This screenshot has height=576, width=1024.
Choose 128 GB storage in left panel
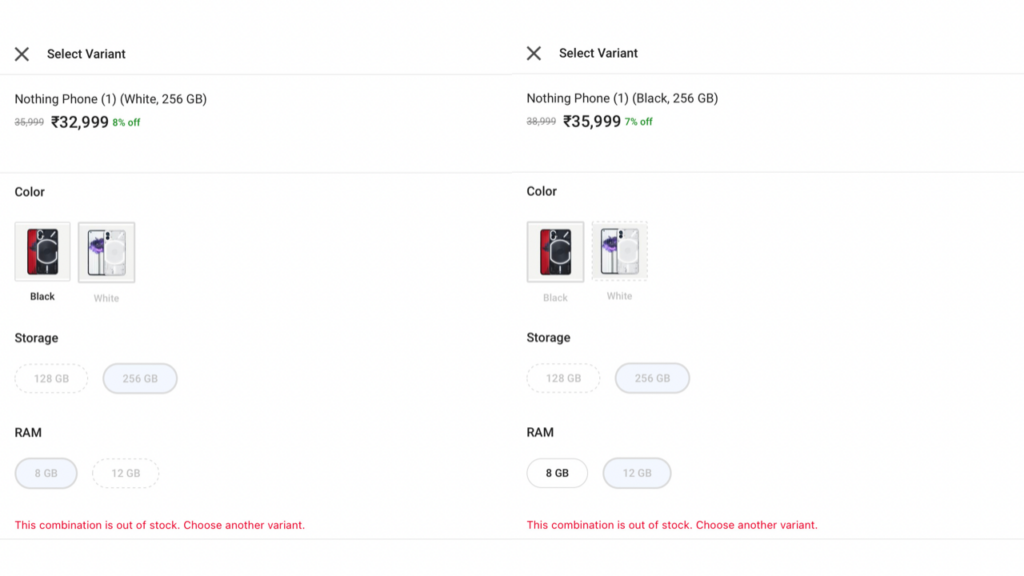51,379
